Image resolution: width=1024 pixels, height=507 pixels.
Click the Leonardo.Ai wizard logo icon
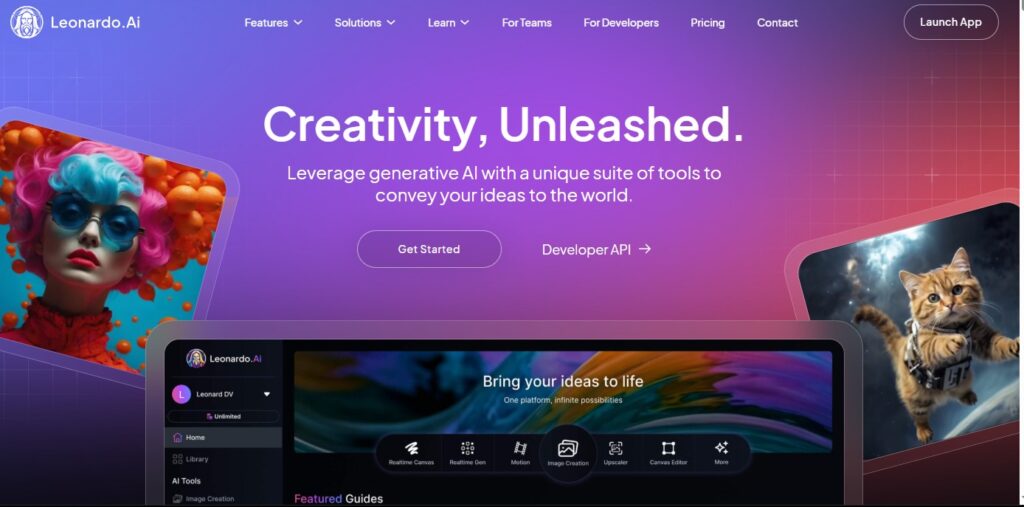coord(27,22)
